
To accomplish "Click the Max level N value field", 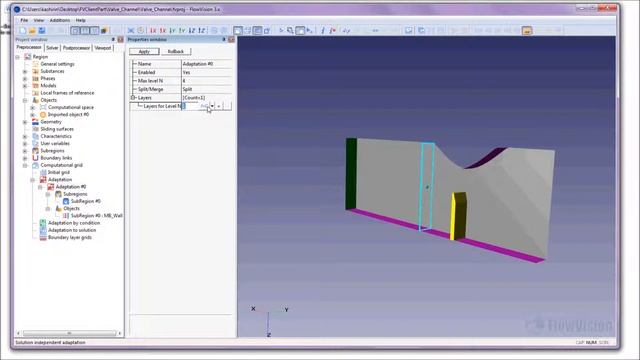I will (x=207, y=81).
